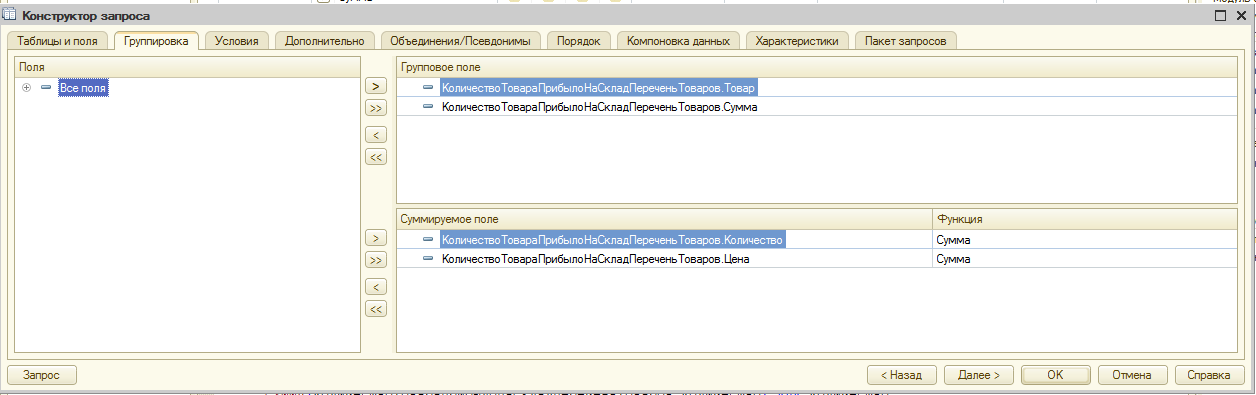Image resolution: width=1256 pixels, height=395 pixels.
Task: Click the icon of the .Цена summed field
Action: pos(428,259)
